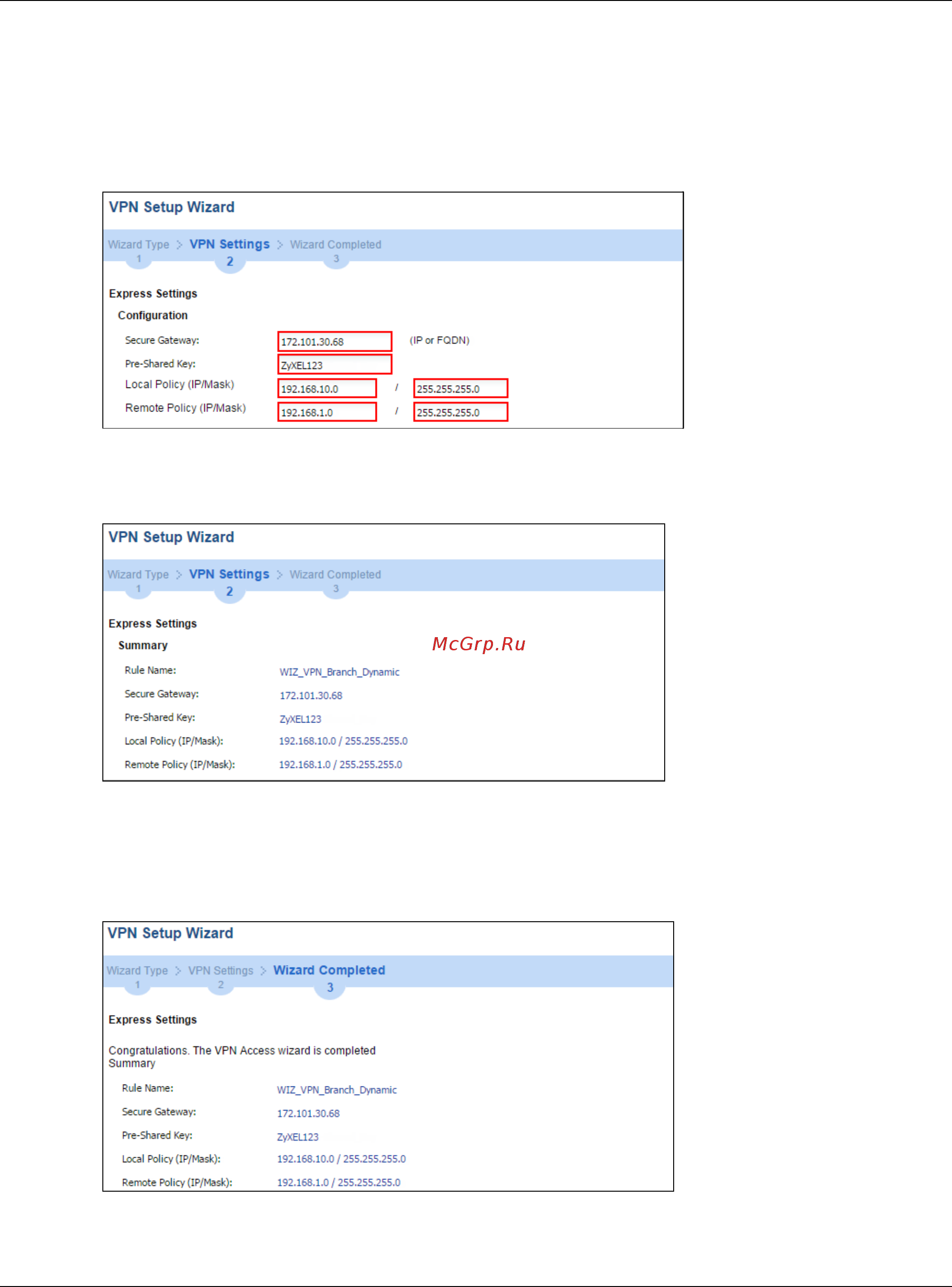The image size is (952, 1287).
Task: Select VPN Settings step in first wizard
Action: (x=229, y=244)
